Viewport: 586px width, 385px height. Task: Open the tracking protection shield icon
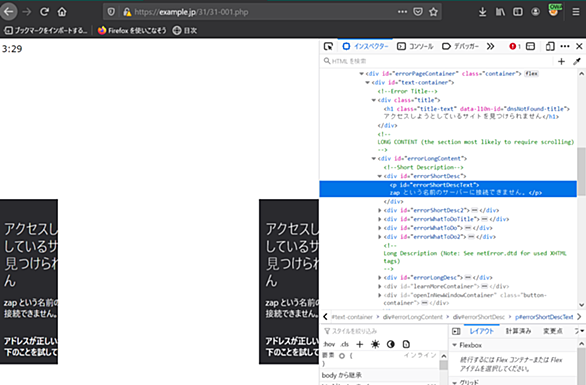point(111,12)
